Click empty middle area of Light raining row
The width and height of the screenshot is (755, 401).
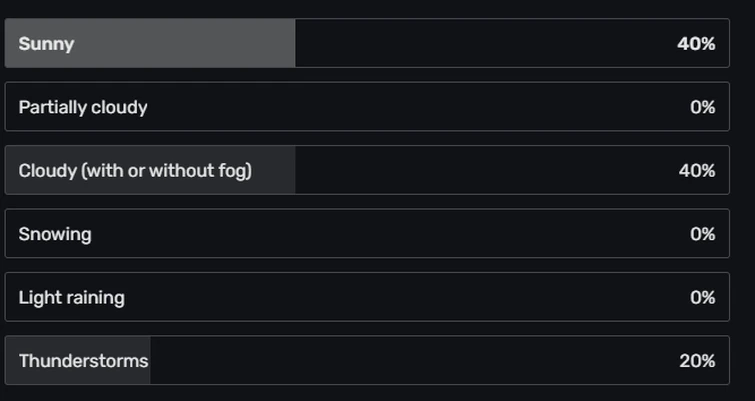pos(400,297)
